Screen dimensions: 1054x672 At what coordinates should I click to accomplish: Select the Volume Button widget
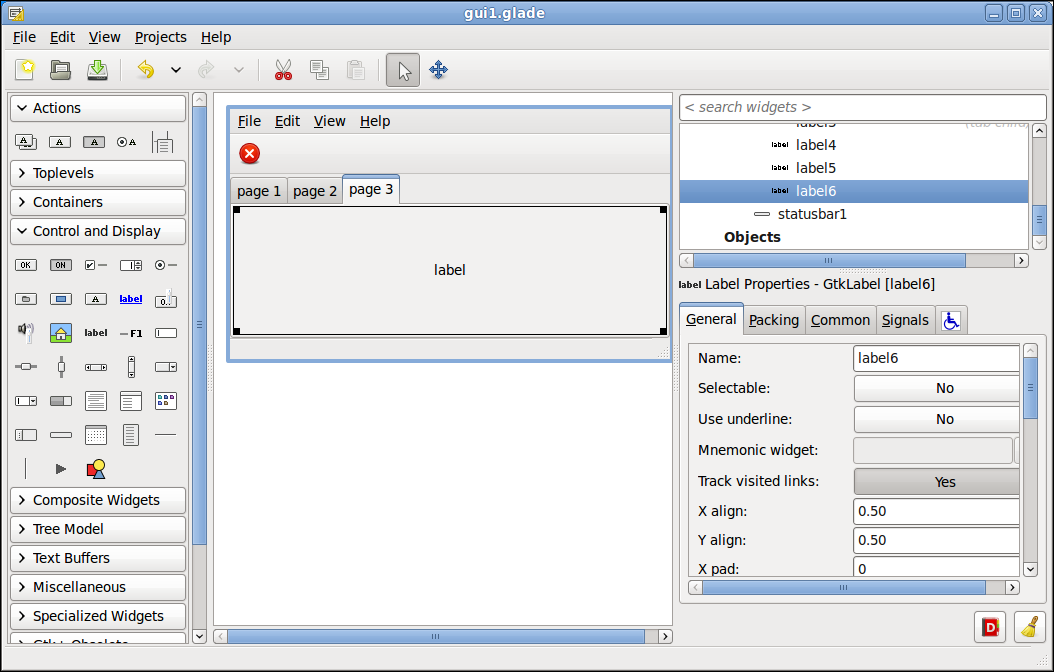(x=26, y=332)
